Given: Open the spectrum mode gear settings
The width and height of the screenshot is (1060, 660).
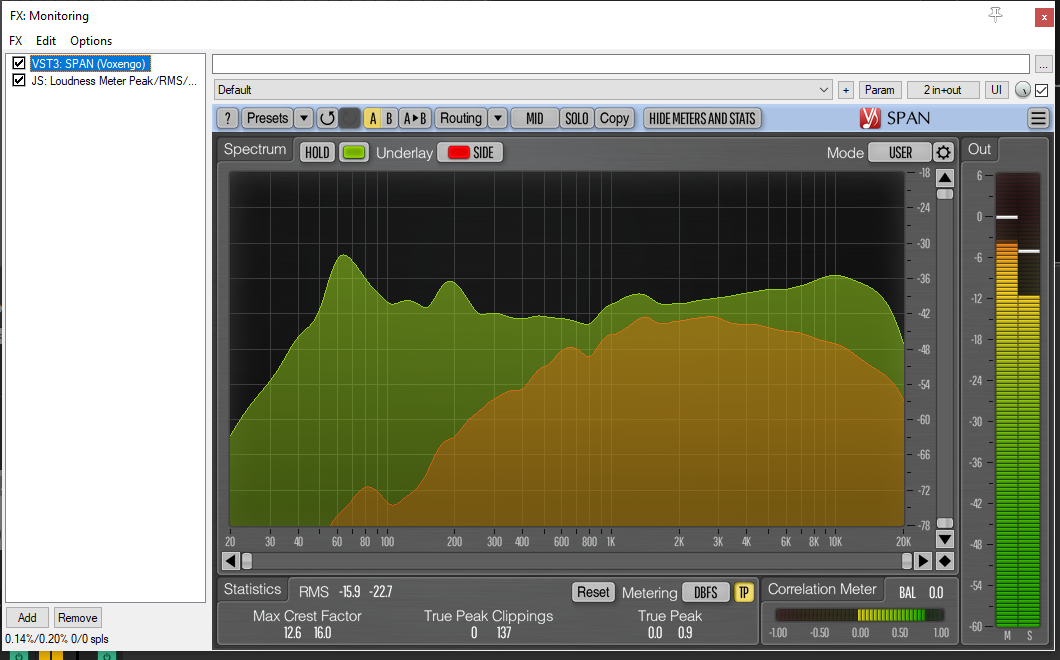Looking at the screenshot, I should tap(943, 153).
